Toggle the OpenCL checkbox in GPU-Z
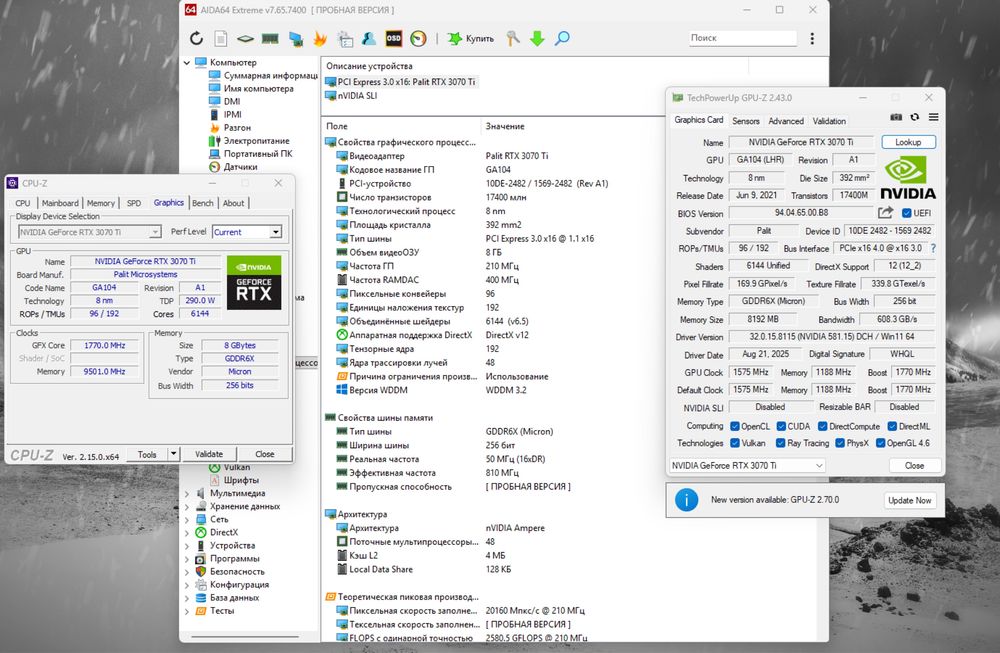 click(x=735, y=426)
